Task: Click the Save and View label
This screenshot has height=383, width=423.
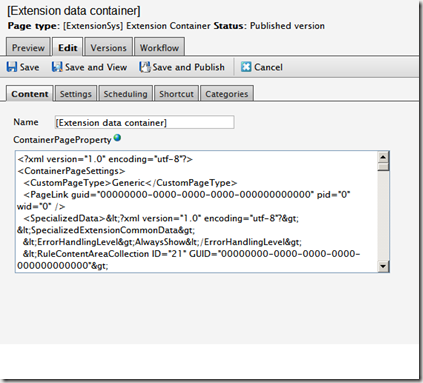Action: pyautogui.click(x=96, y=67)
